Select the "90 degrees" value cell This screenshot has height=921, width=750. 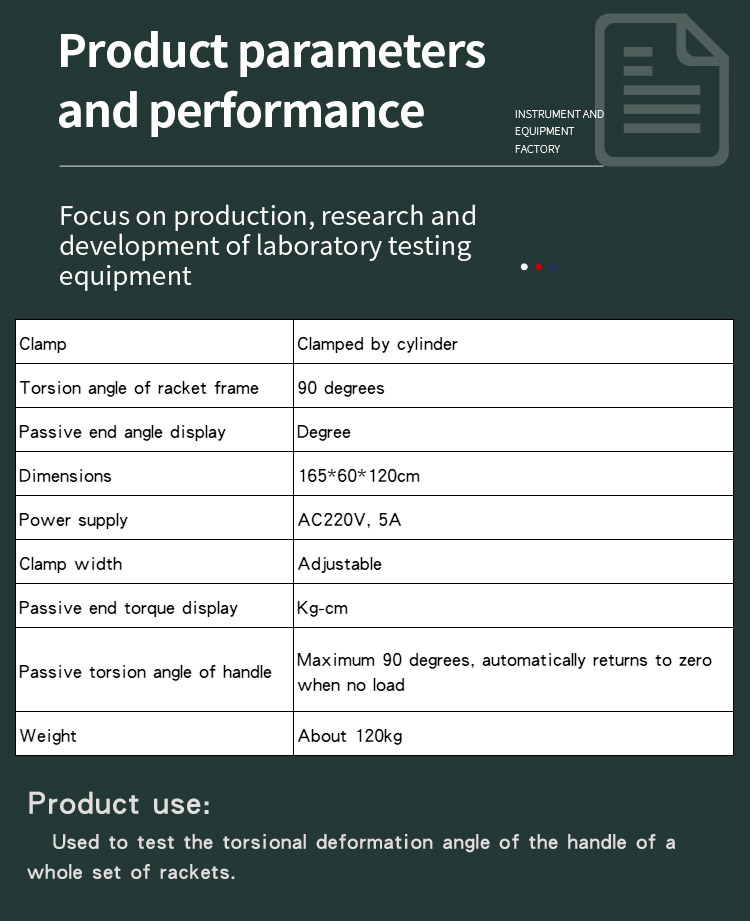click(341, 388)
